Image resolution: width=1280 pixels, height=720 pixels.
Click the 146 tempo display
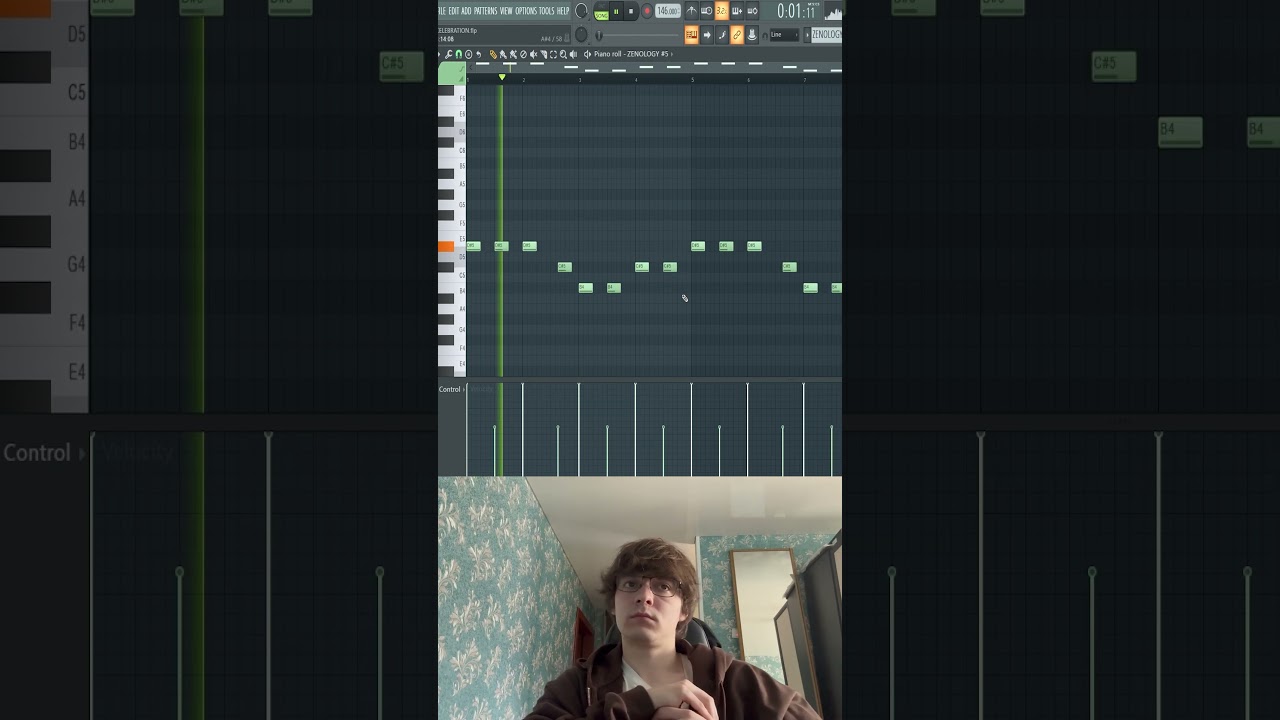click(668, 11)
